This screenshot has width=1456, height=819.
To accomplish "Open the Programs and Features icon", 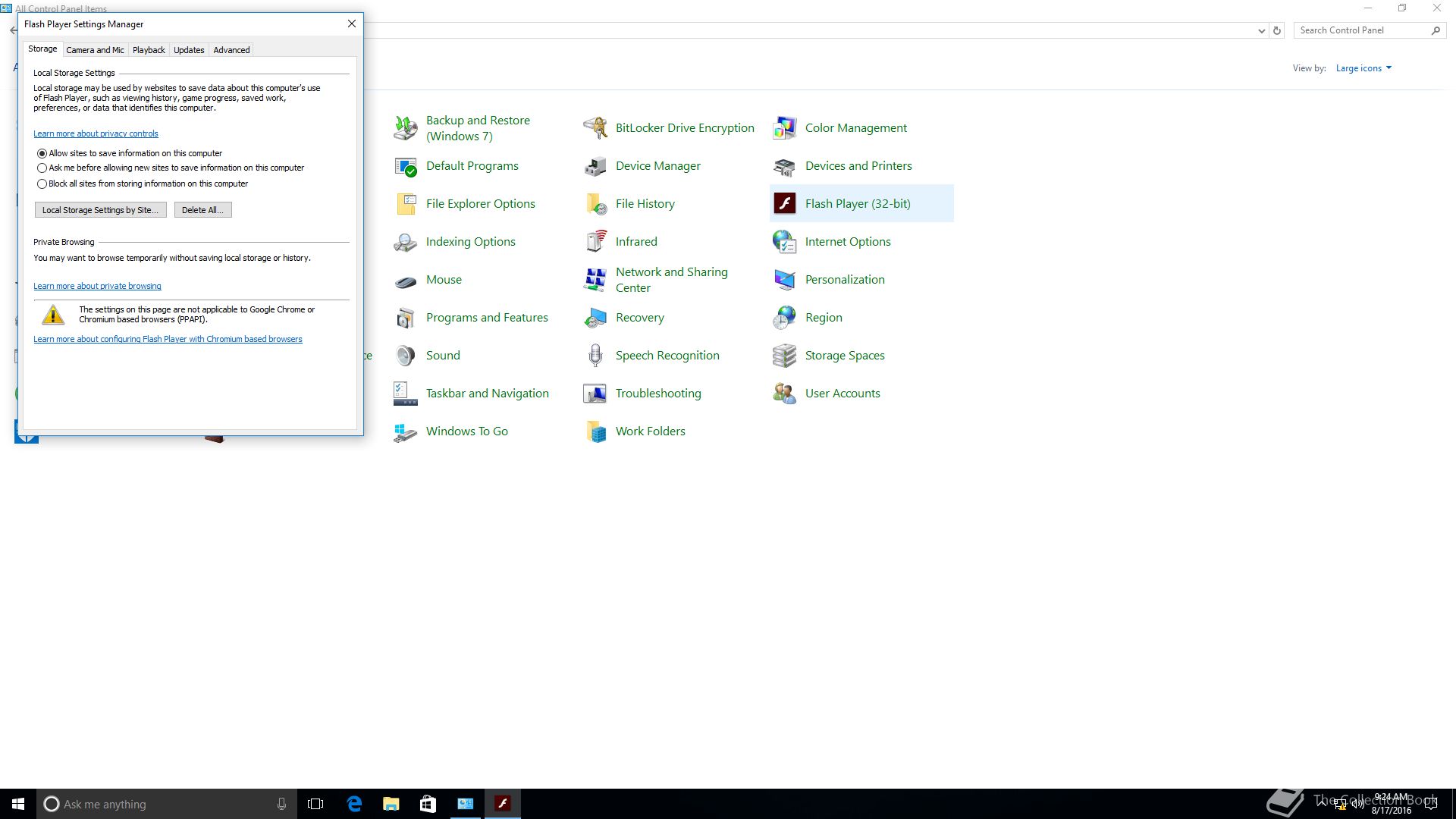I will [406, 317].
